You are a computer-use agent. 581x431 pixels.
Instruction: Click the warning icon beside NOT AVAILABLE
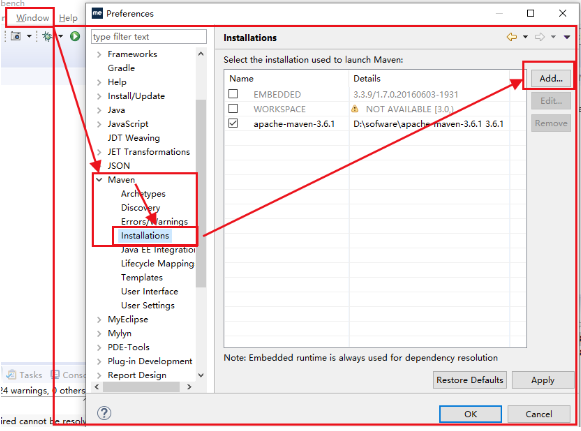click(x=355, y=109)
